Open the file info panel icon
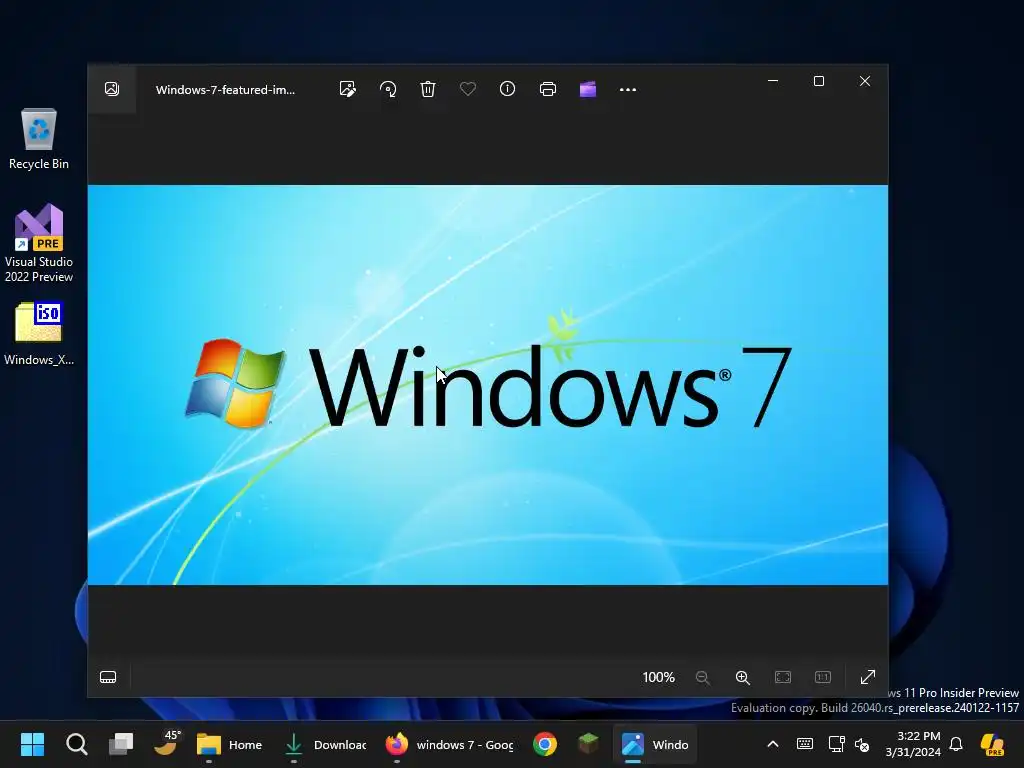This screenshot has height=768, width=1024. pyautogui.click(x=507, y=89)
